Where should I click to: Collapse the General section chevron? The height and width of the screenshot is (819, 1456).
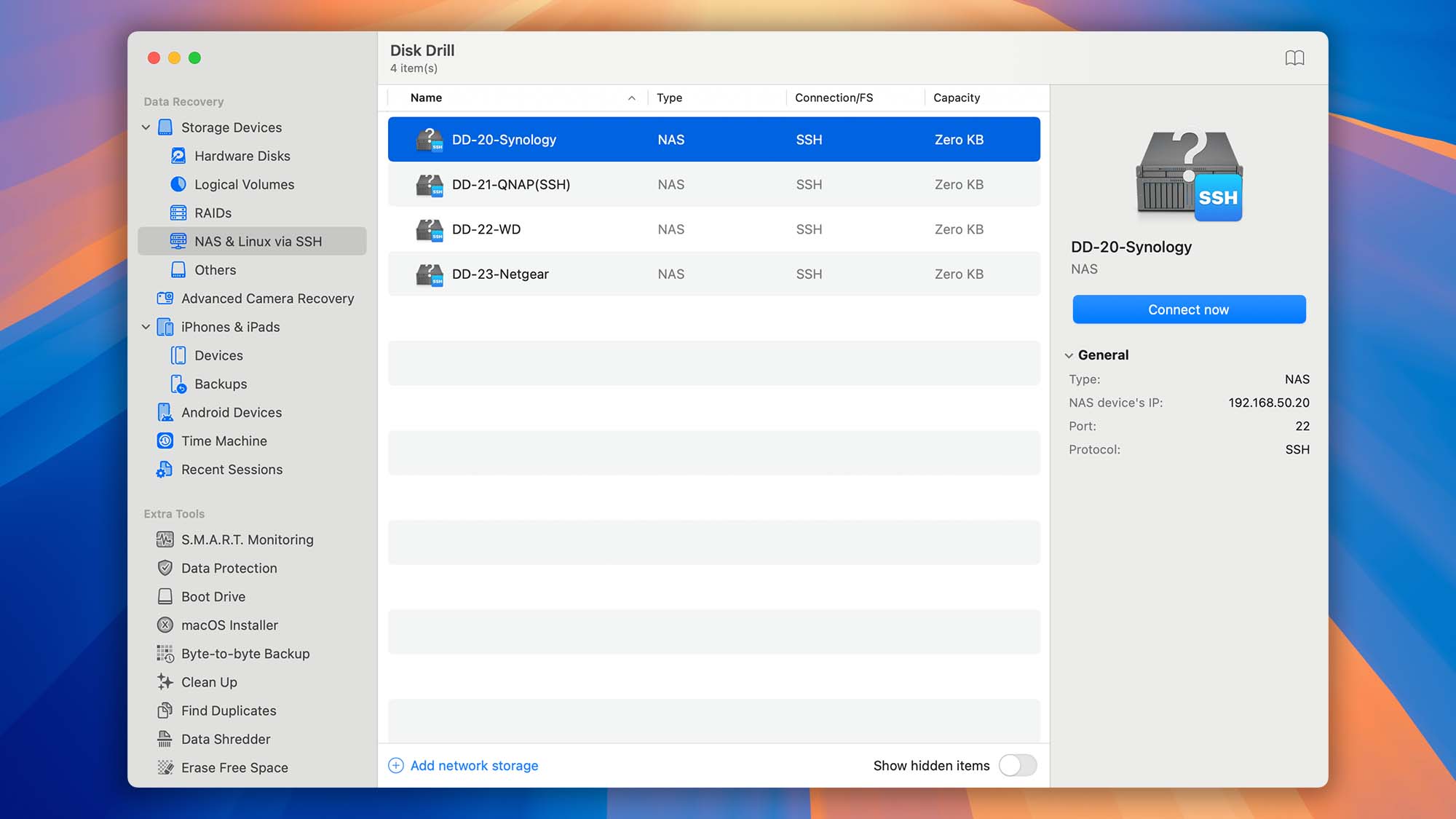(x=1069, y=355)
